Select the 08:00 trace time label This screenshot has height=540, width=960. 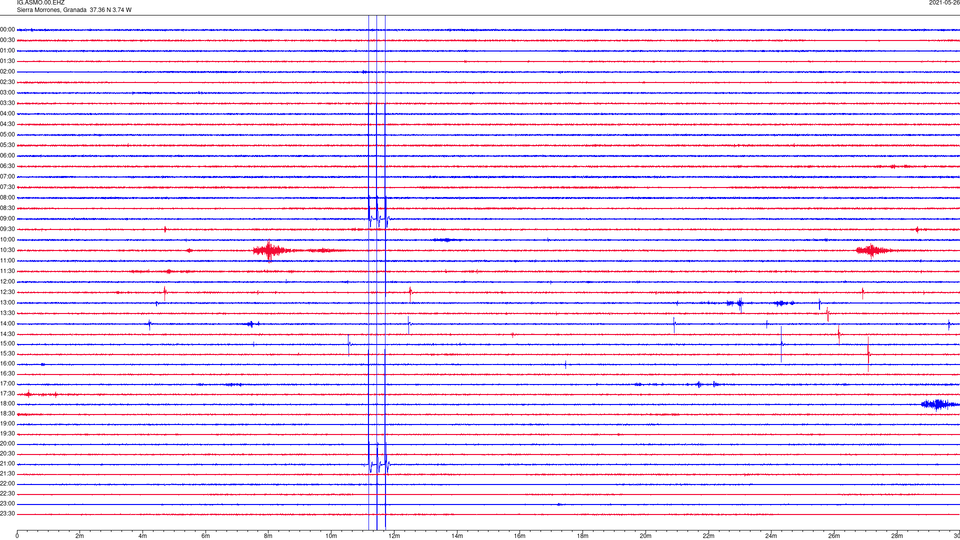7,198
